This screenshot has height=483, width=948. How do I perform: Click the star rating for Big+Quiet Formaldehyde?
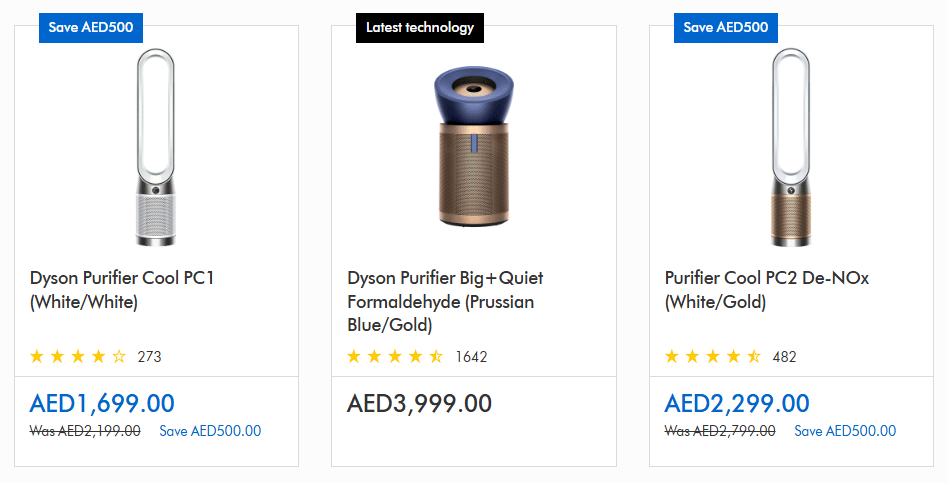pyautogui.click(x=395, y=356)
